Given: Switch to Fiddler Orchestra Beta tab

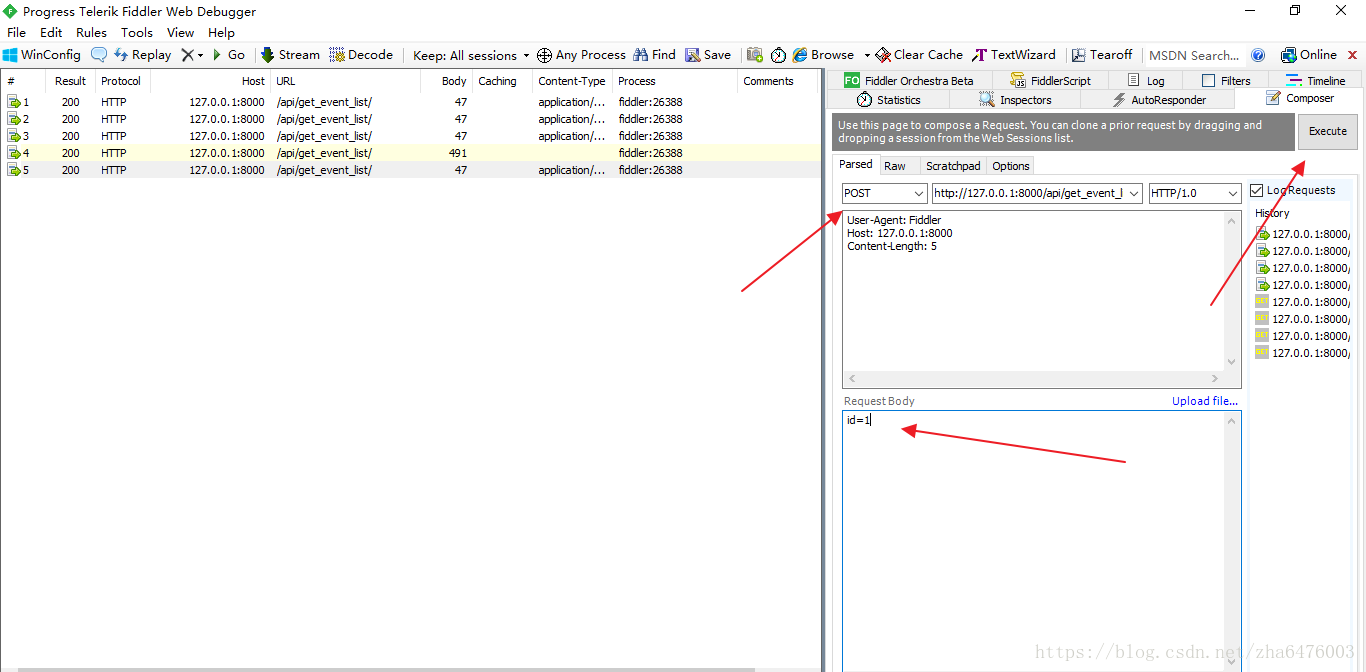Looking at the screenshot, I should [x=909, y=80].
